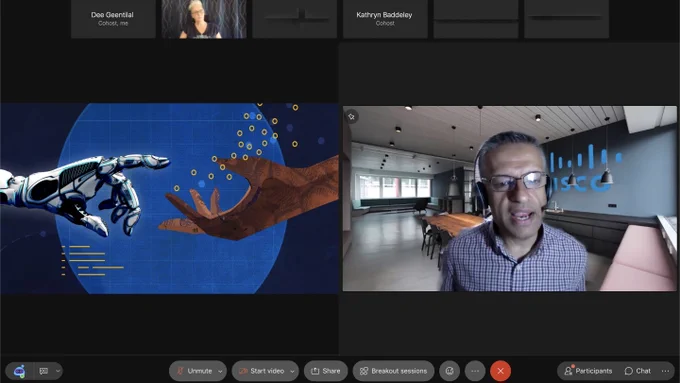680x383 pixels.
Task: Open the audio options arrow beside Unmute
Action: pos(220,371)
